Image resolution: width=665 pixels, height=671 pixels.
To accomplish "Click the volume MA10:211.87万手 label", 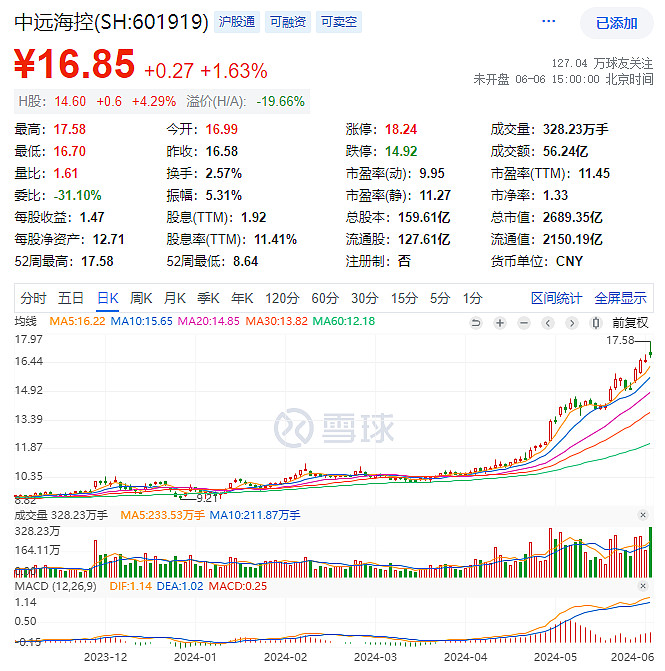I will 255,515.
